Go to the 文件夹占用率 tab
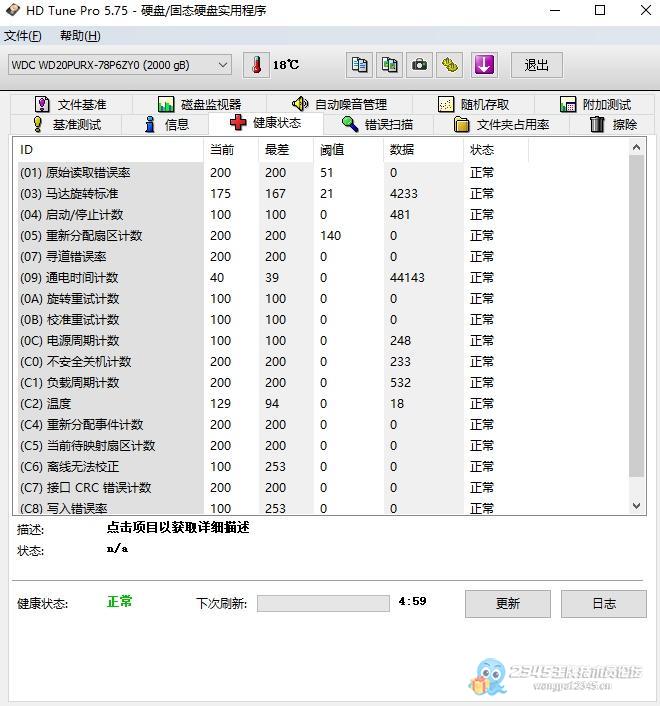Image resolution: width=660 pixels, height=706 pixels. (x=501, y=125)
